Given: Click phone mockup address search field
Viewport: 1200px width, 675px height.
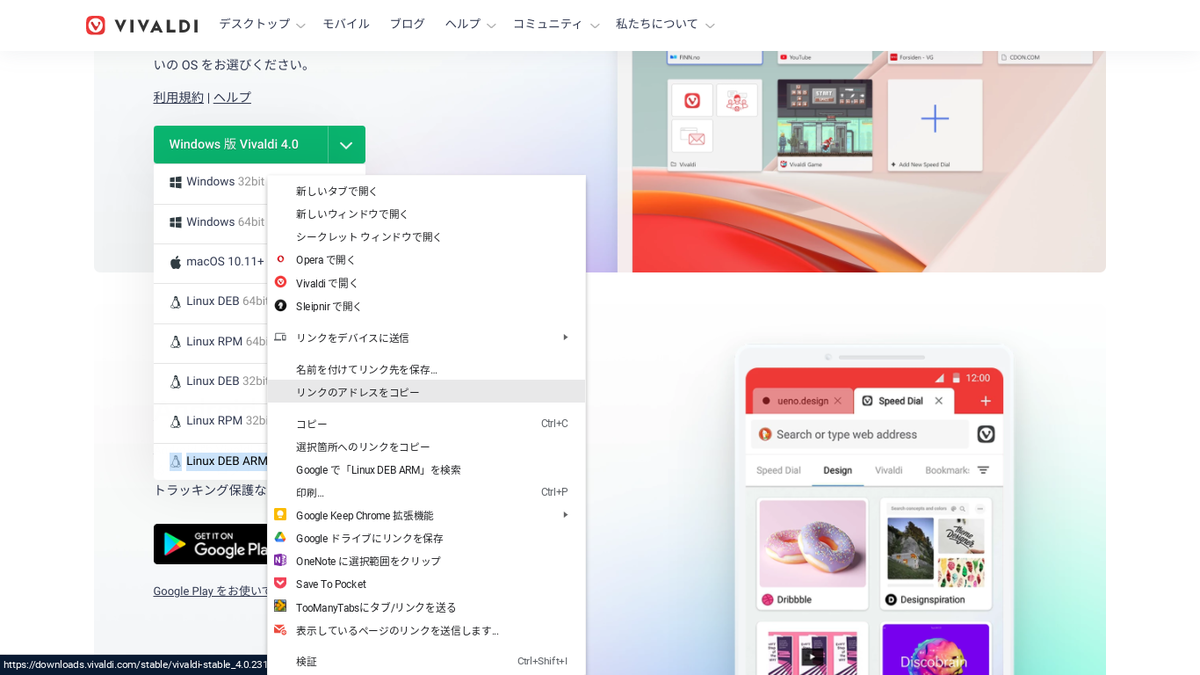Looking at the screenshot, I should click(x=859, y=434).
